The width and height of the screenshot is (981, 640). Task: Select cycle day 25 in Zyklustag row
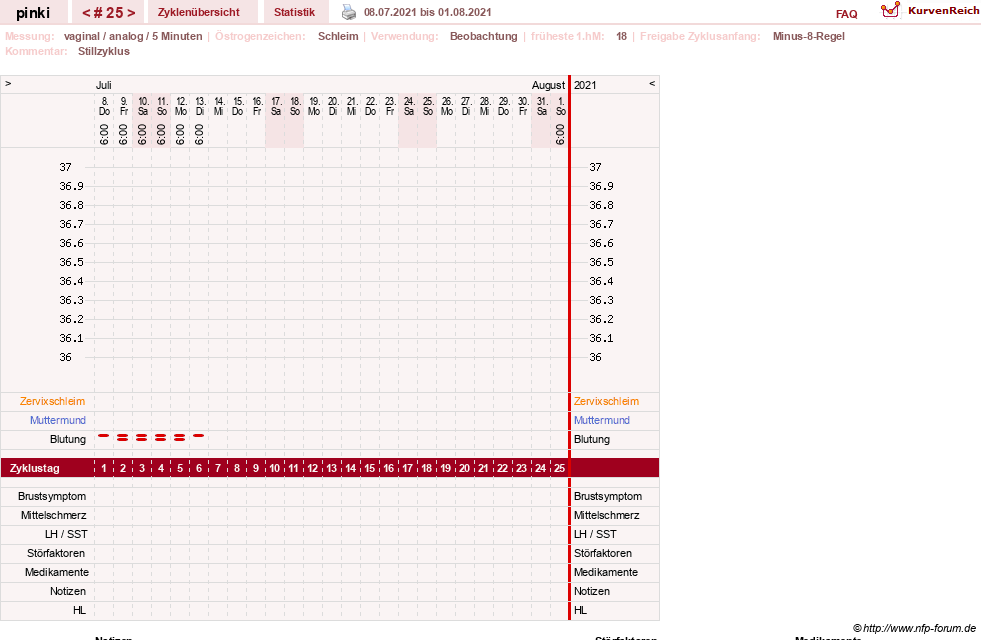[x=559, y=468]
